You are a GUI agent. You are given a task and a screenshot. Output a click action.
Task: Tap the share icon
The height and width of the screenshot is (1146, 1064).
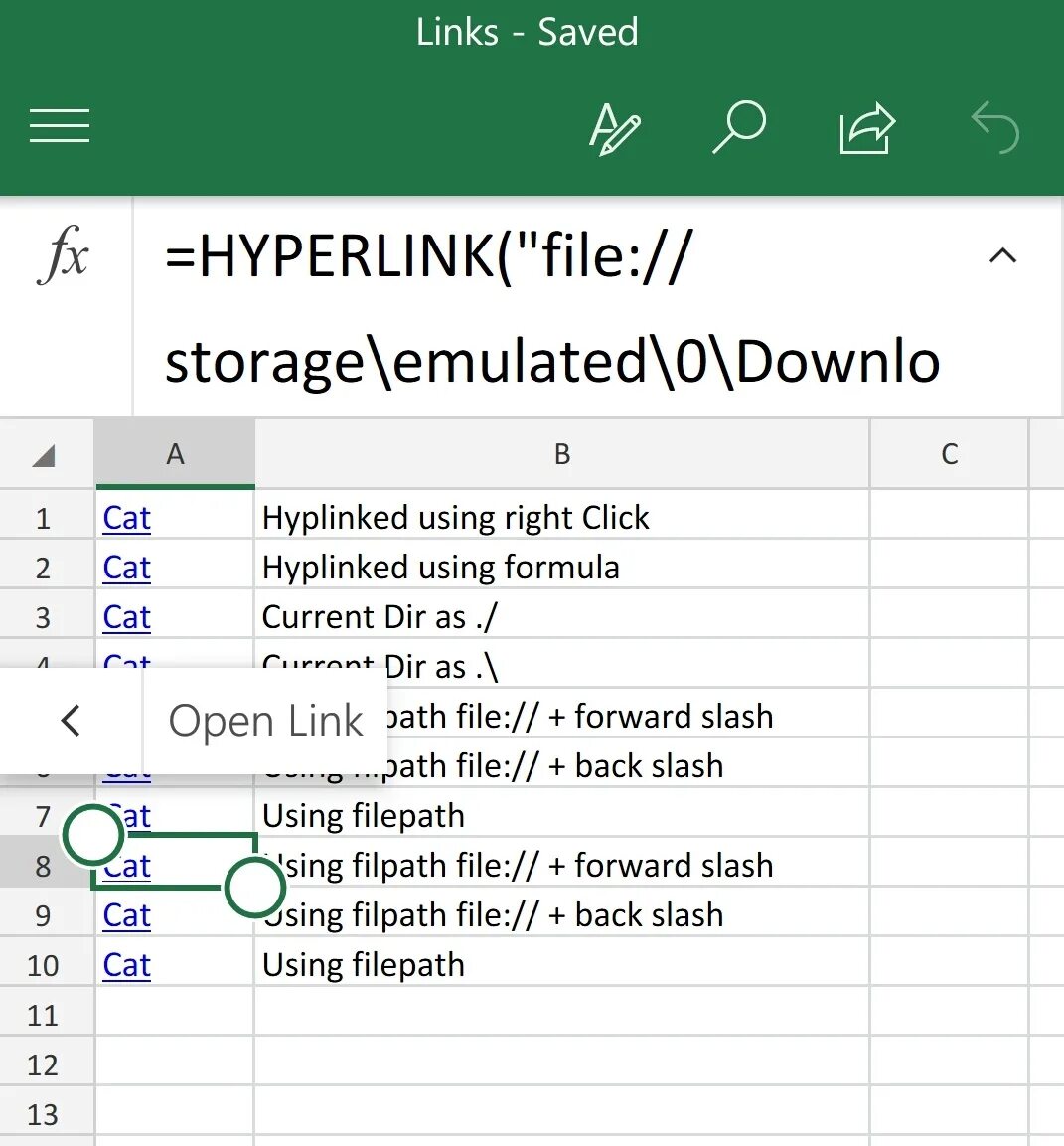pos(866,129)
